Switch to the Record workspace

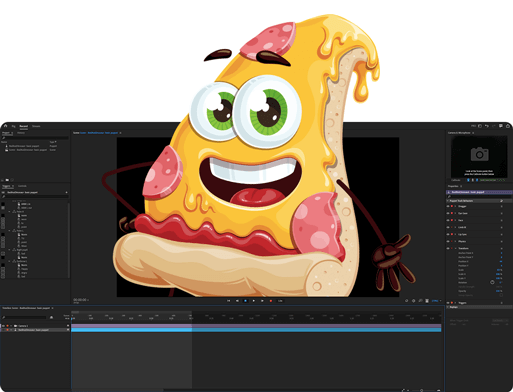coord(24,126)
